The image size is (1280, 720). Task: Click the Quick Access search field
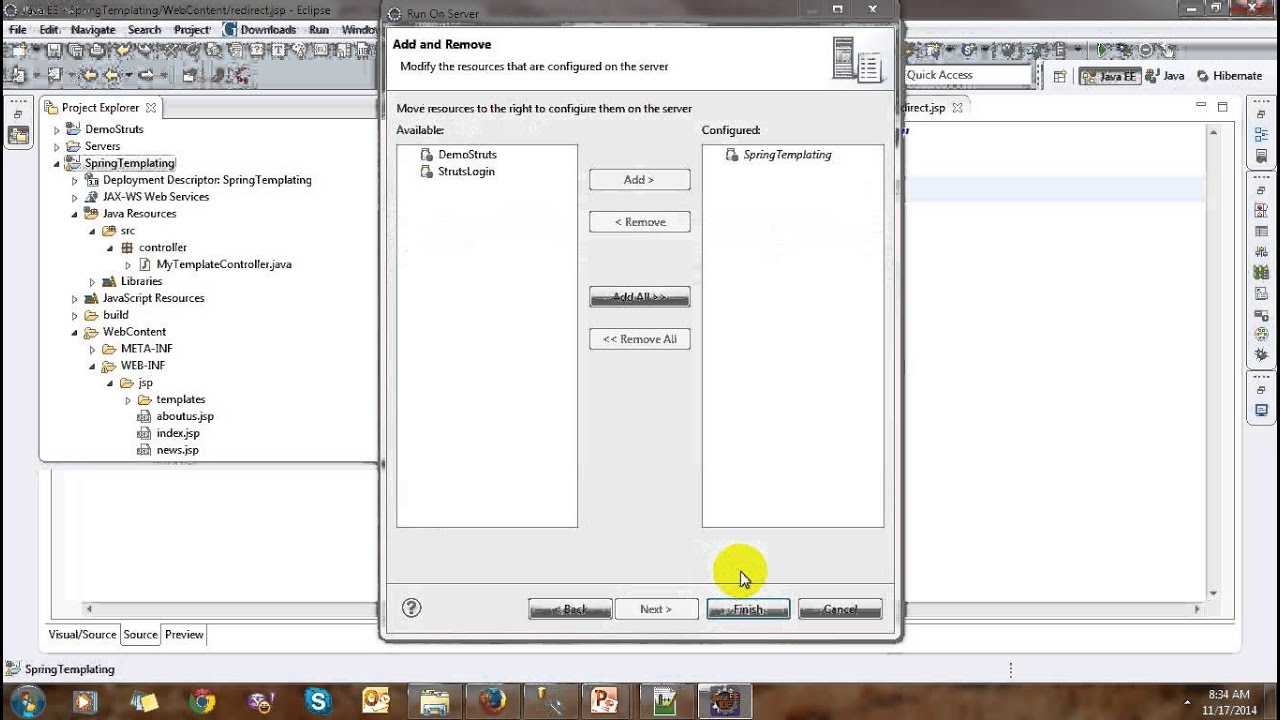tap(968, 75)
